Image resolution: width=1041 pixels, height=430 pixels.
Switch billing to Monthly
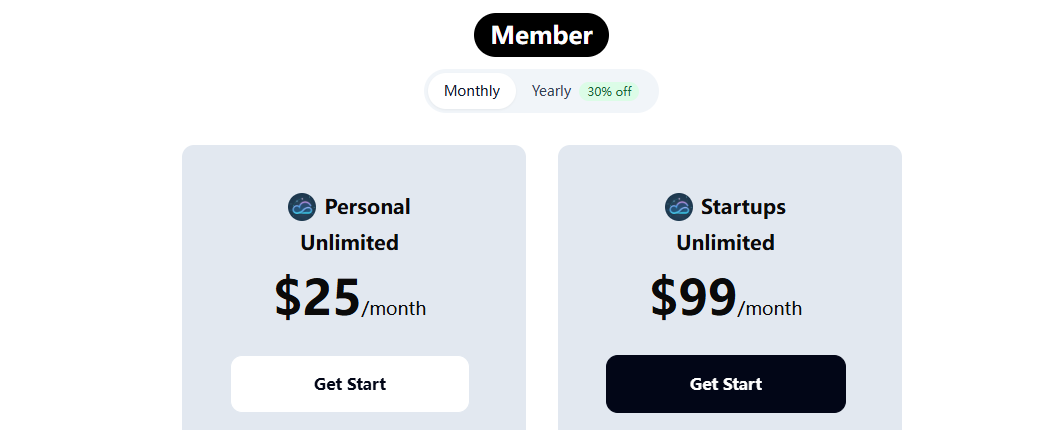click(x=472, y=91)
